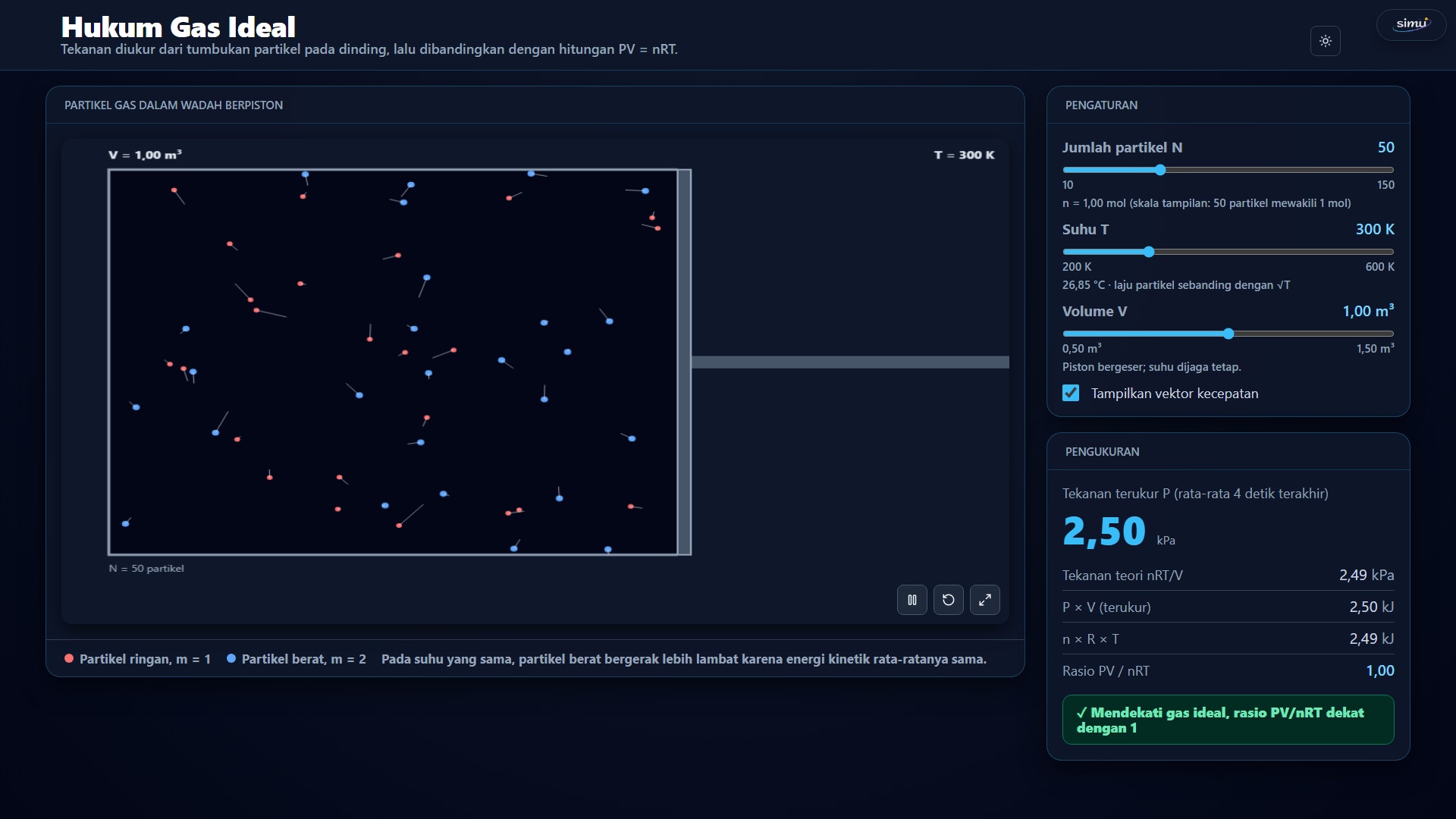1456x819 pixels.
Task: Click the Hukum Gas Ideal title
Action: click(x=178, y=27)
